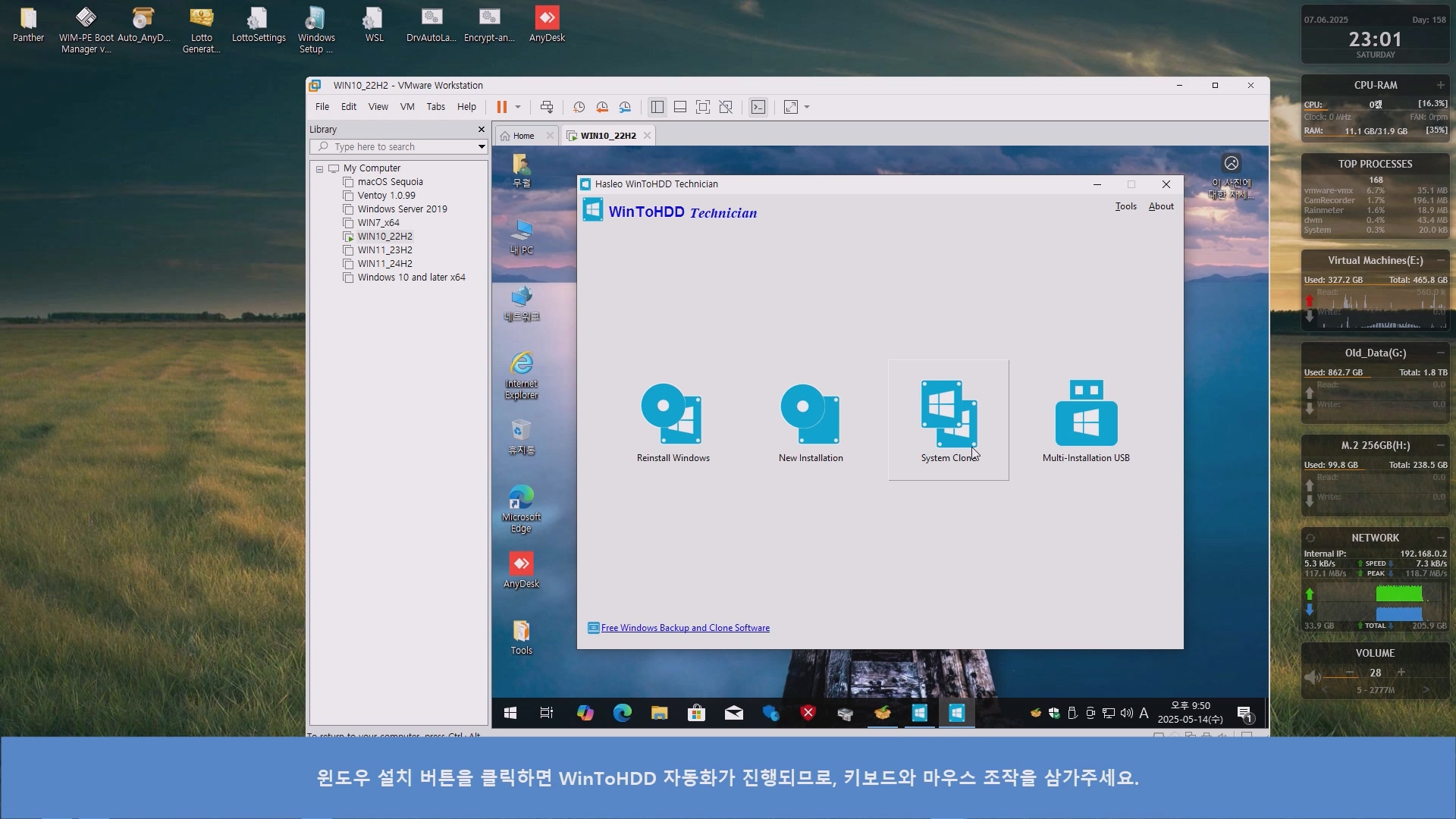Open the library search dropdown arrow

(x=481, y=147)
